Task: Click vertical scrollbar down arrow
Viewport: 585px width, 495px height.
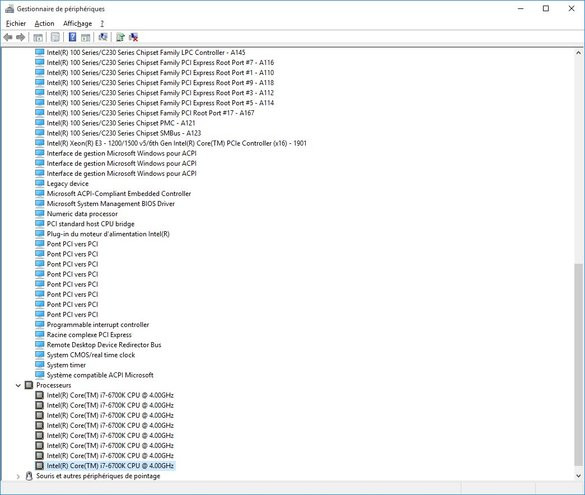Action: click(x=578, y=476)
